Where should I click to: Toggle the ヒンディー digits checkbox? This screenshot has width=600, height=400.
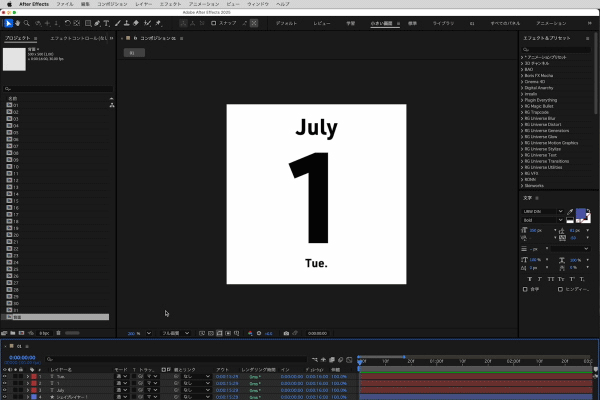(560, 289)
